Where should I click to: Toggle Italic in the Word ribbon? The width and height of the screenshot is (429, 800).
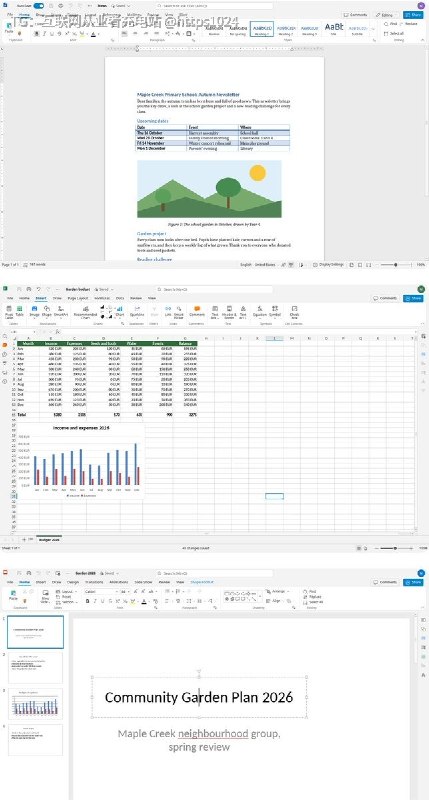tap(44, 34)
